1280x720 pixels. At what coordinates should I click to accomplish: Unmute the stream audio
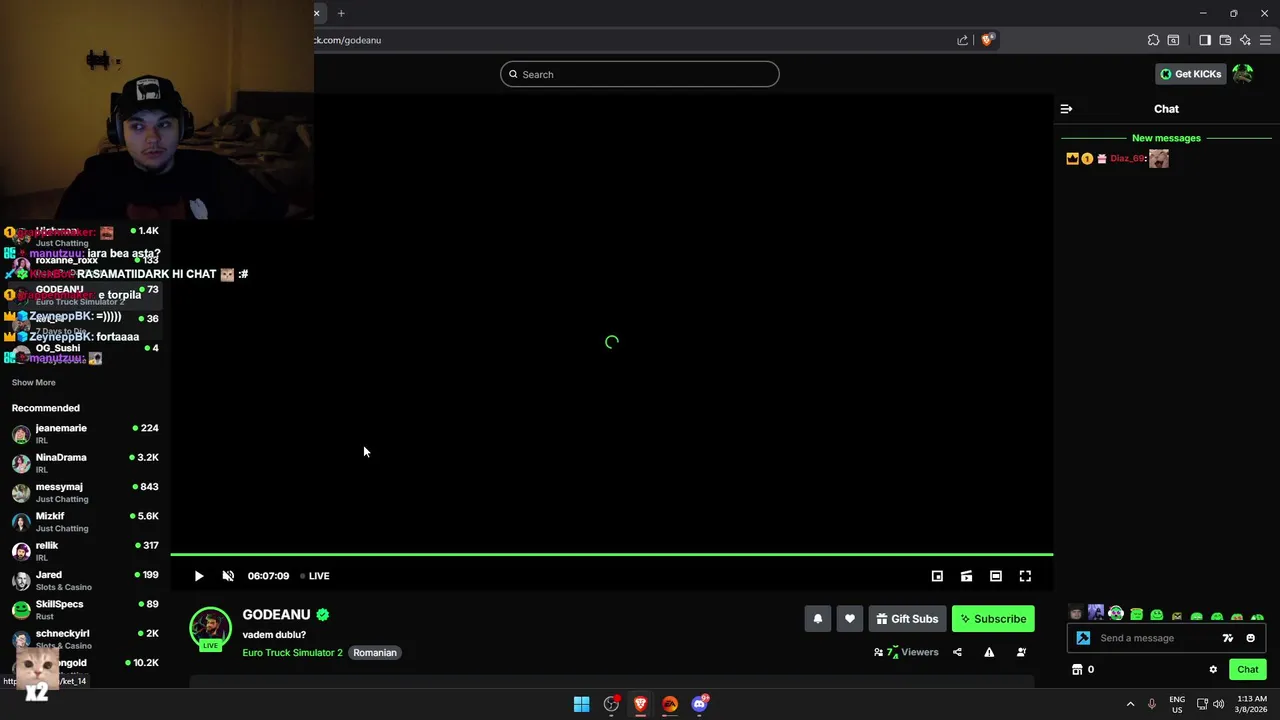pos(228,576)
